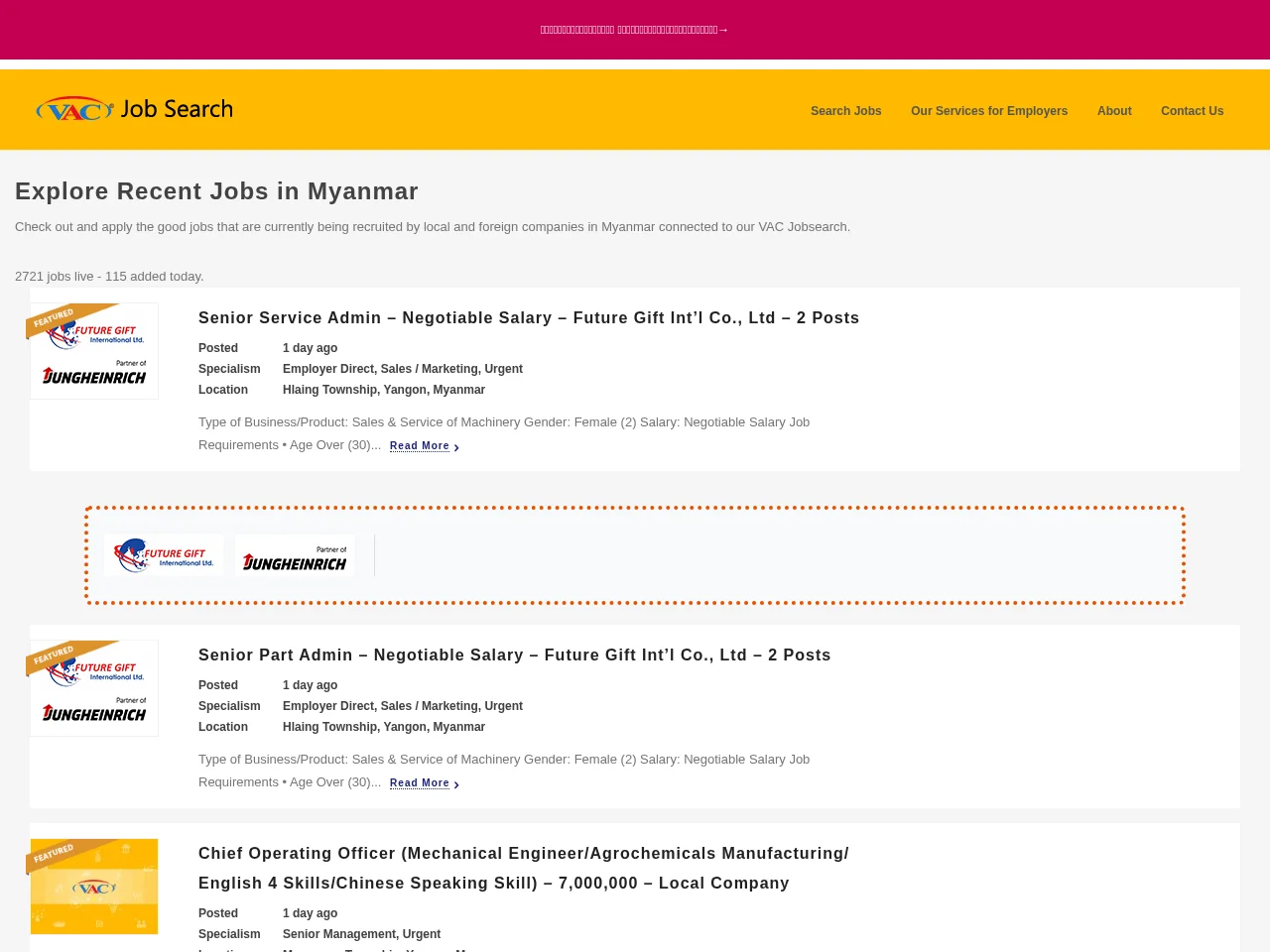Viewport: 1270px width, 952px height.
Task: Open the Search Jobs menu item
Action: 845,111
